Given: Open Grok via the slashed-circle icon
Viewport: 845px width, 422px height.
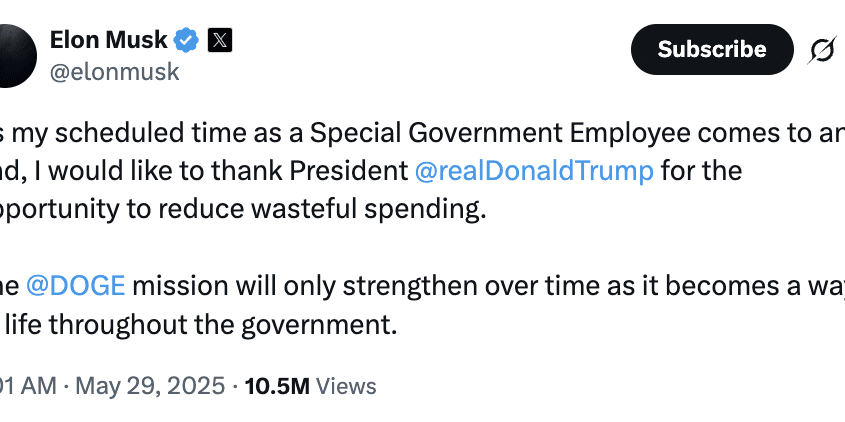Looking at the screenshot, I should (821, 50).
